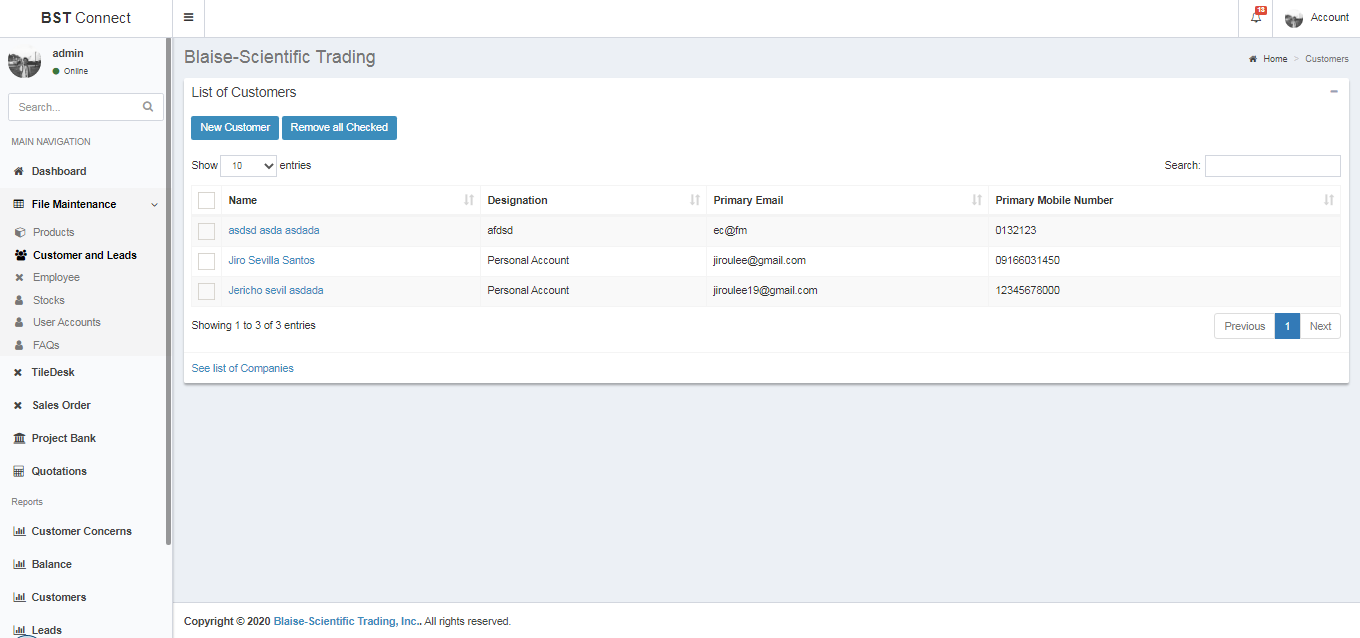Screen dimensions: 1360x638
Task: Check the select-all checkbox in table header
Action: coord(206,200)
